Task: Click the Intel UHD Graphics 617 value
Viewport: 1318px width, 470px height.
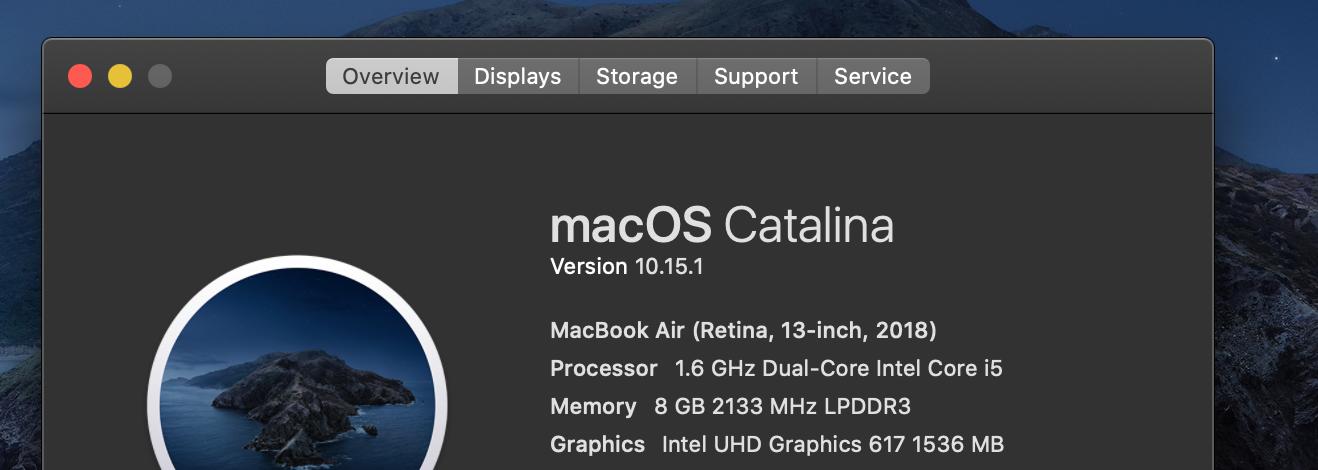Action: (832, 444)
